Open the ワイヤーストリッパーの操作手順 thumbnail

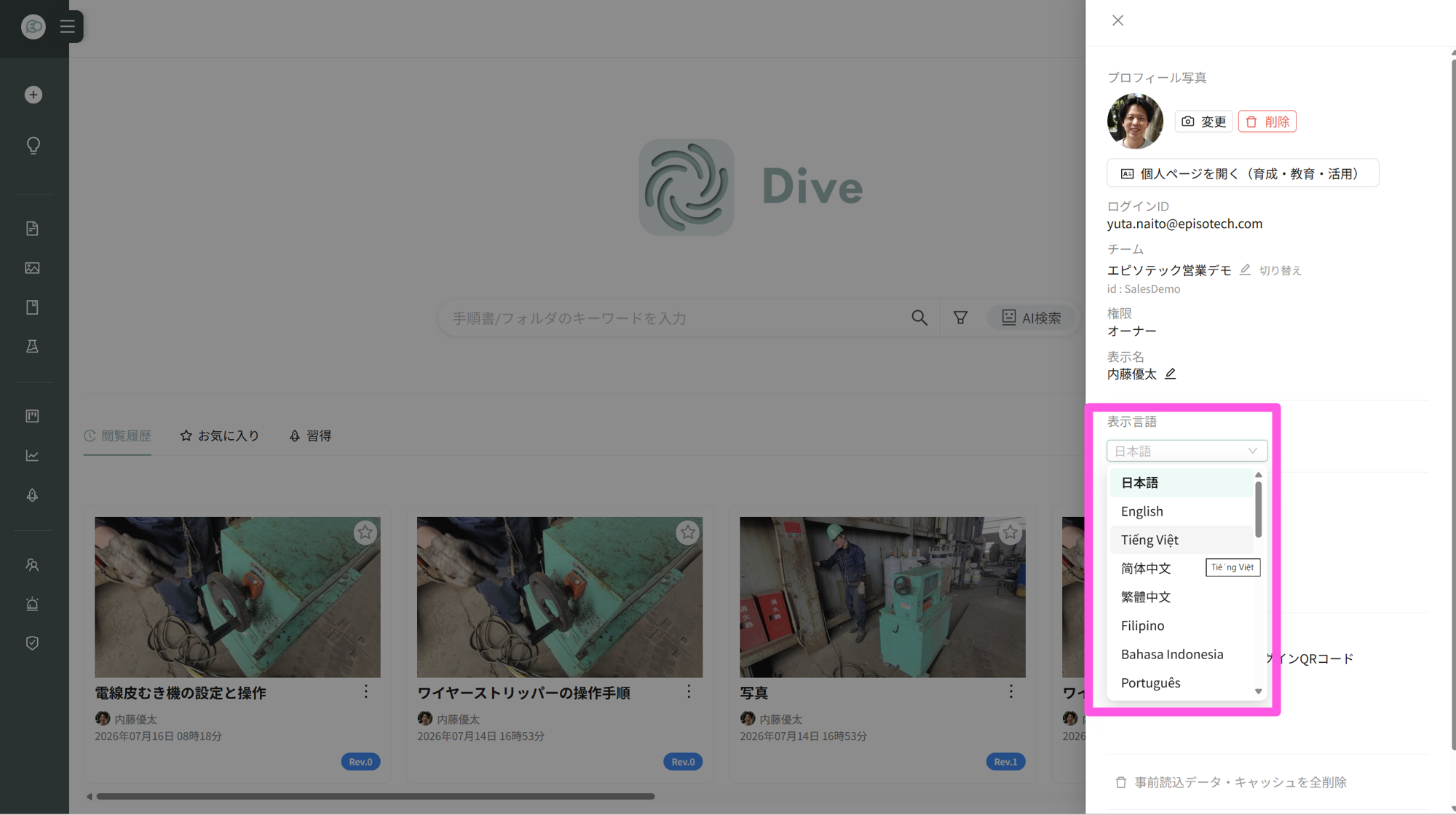click(x=560, y=597)
